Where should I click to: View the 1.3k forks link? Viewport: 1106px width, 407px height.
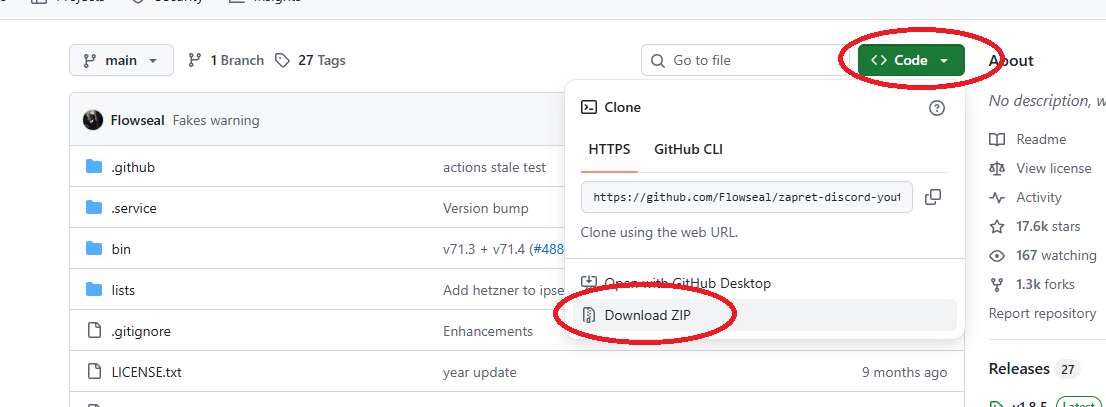(x=1045, y=285)
